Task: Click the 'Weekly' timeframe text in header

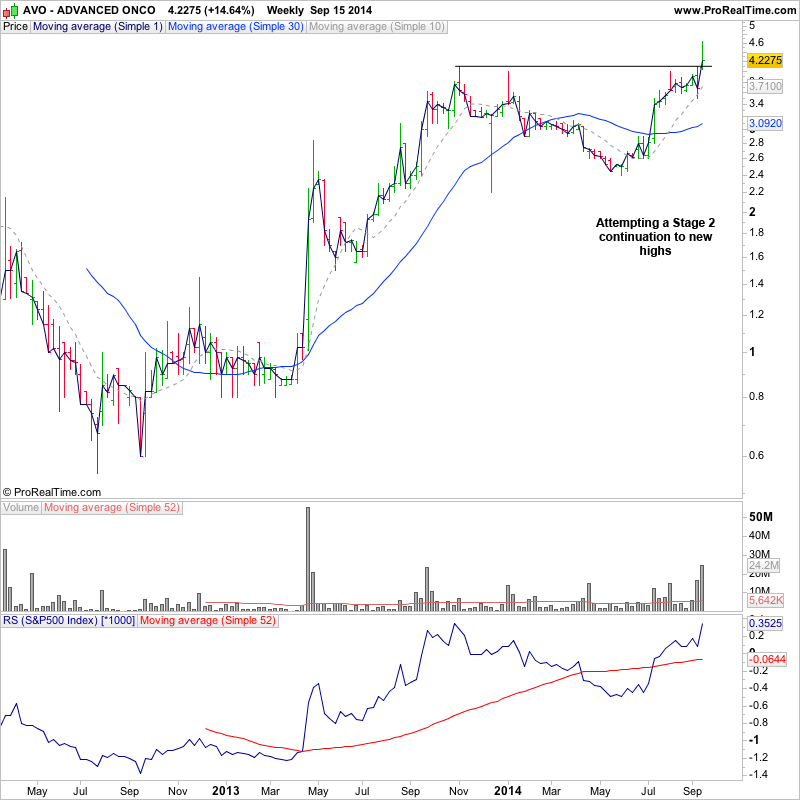Action: point(285,10)
